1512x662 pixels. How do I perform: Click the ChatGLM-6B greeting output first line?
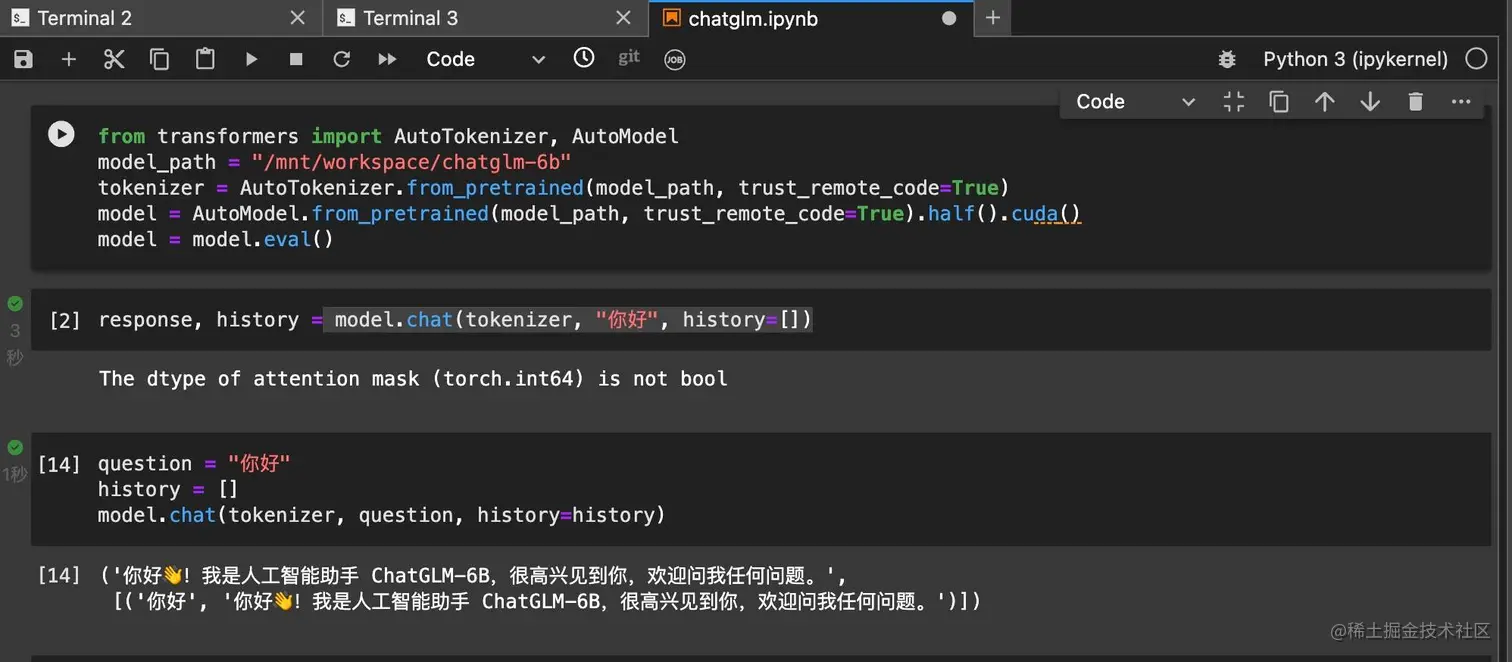[473, 575]
